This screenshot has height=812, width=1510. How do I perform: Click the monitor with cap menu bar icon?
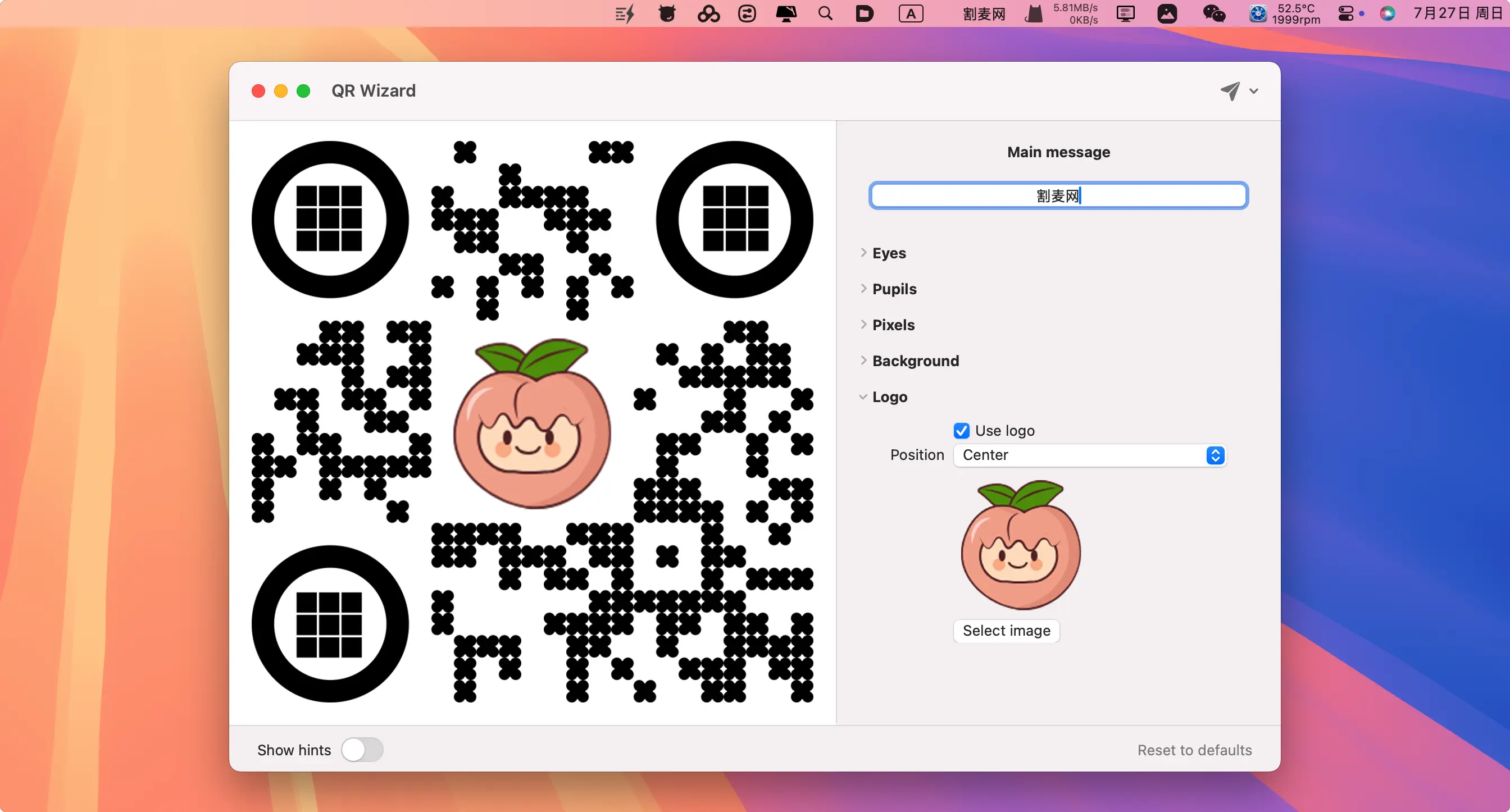786,13
